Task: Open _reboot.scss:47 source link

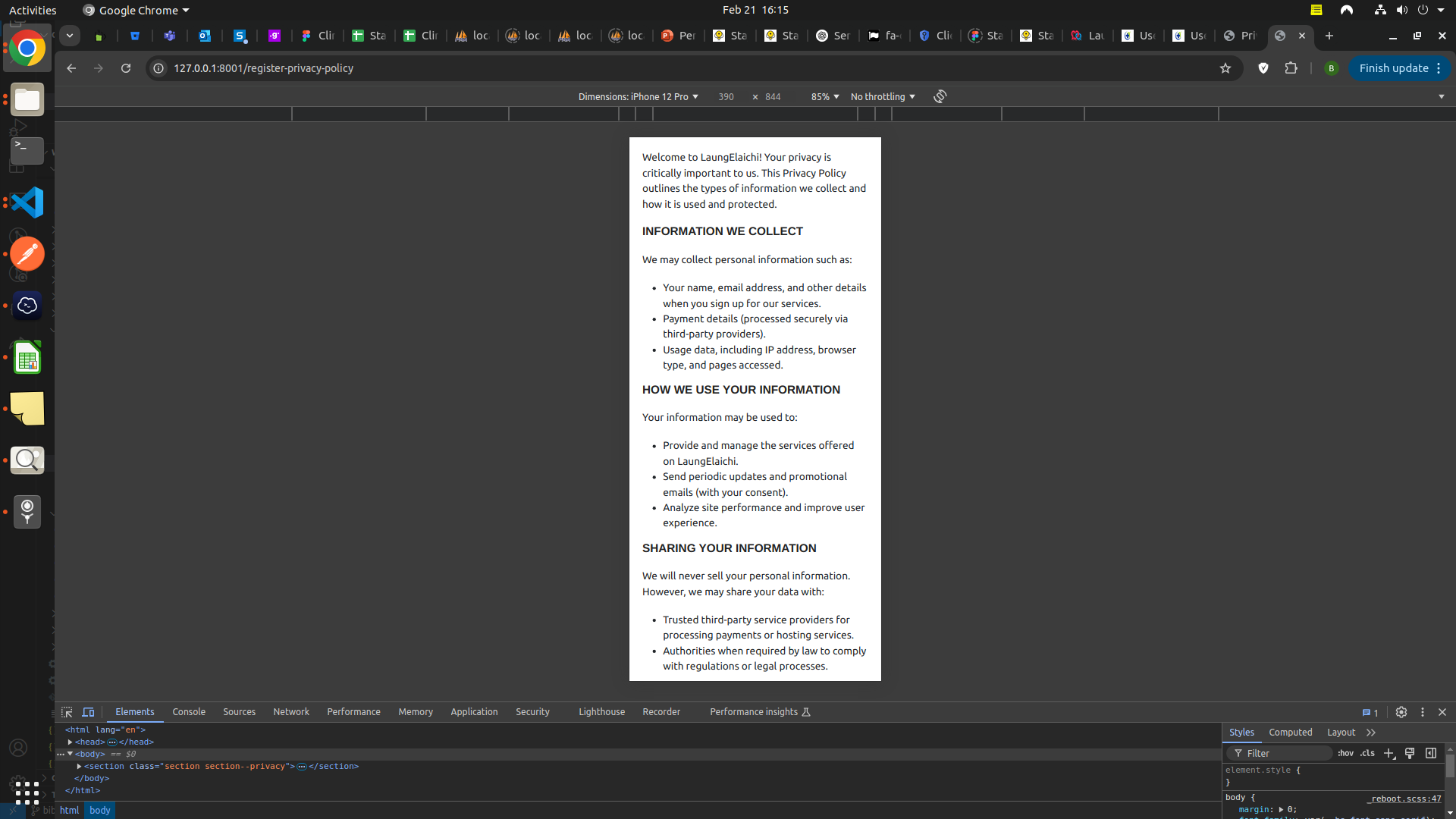Action: 1404,799
